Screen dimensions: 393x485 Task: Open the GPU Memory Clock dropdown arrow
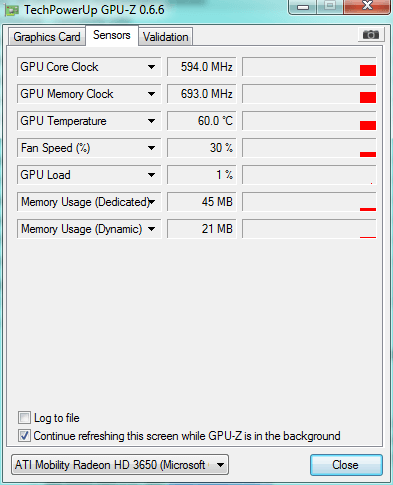tap(151, 94)
